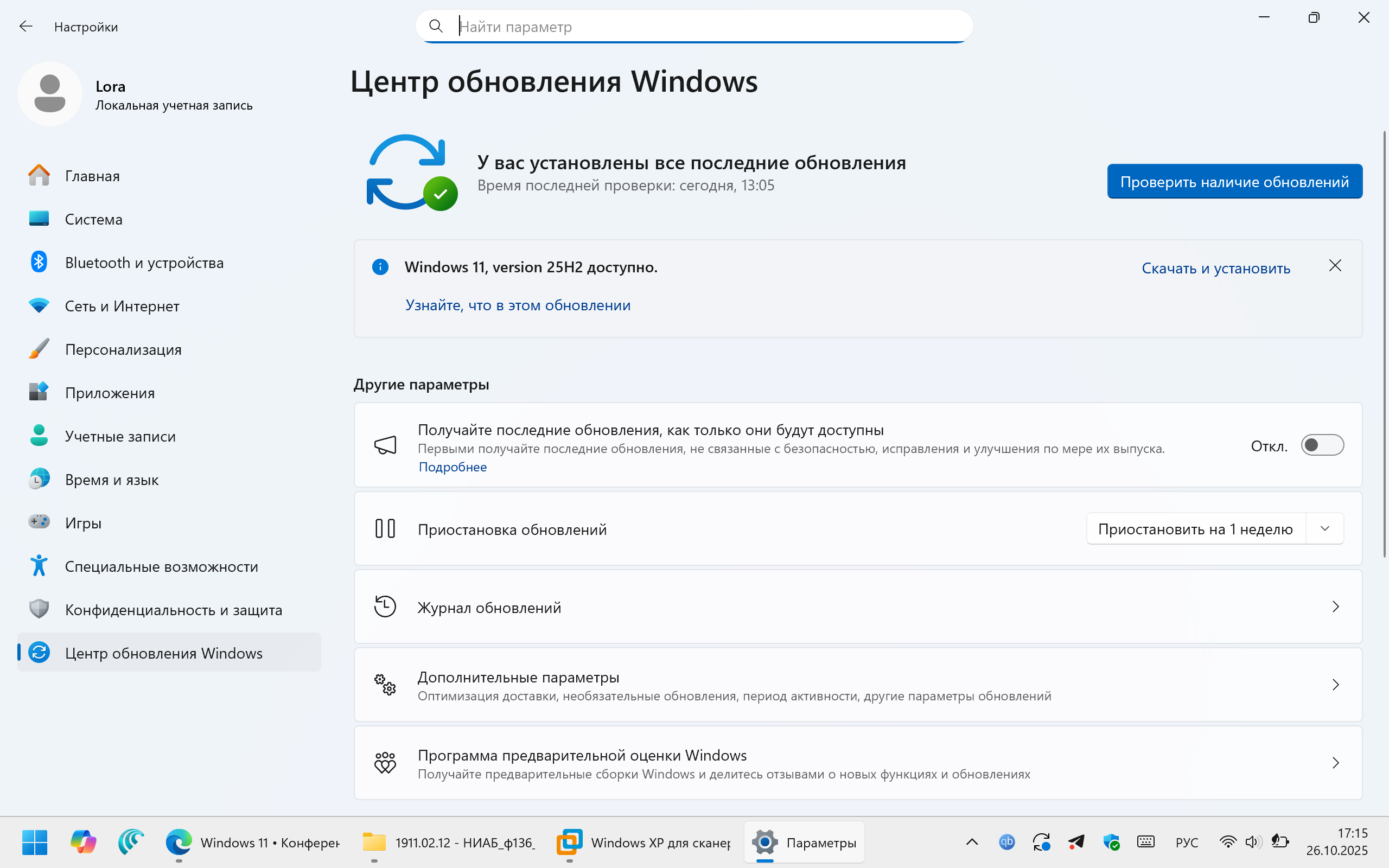This screenshot has height=868, width=1389.
Task: Toggle receiving latest updates switch
Action: click(x=1322, y=445)
